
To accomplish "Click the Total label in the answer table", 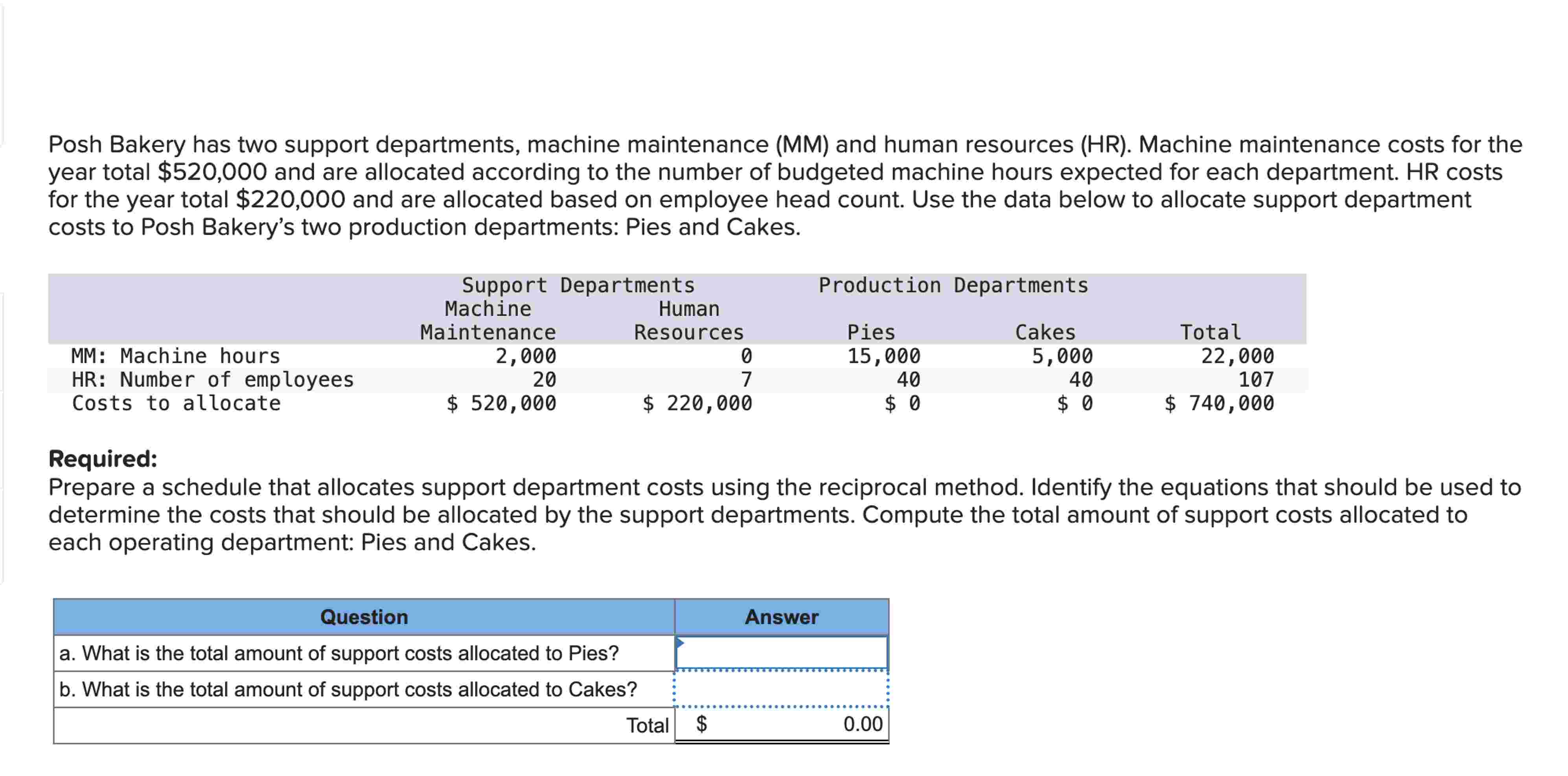I will (648, 725).
